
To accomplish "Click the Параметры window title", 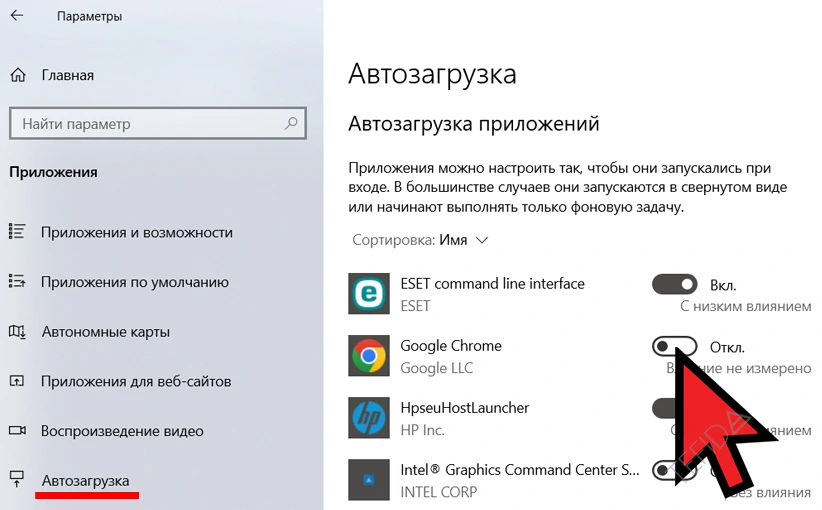I will pos(90,16).
